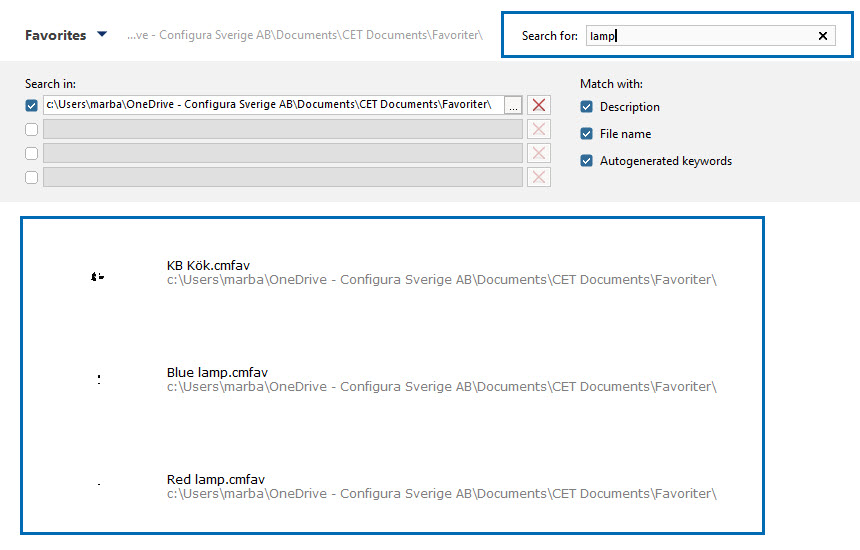Viewport: 860px width, 550px height.
Task: Click the KB Kök result thumbnail
Action: [98, 276]
